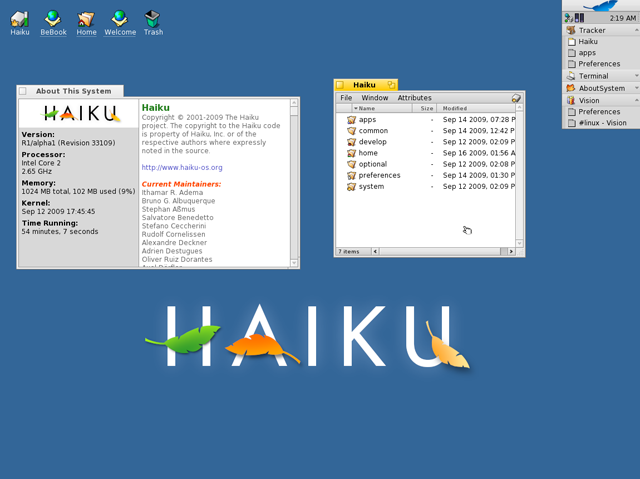Select the apps folder icon in Haiku window

pyautogui.click(x=351, y=120)
